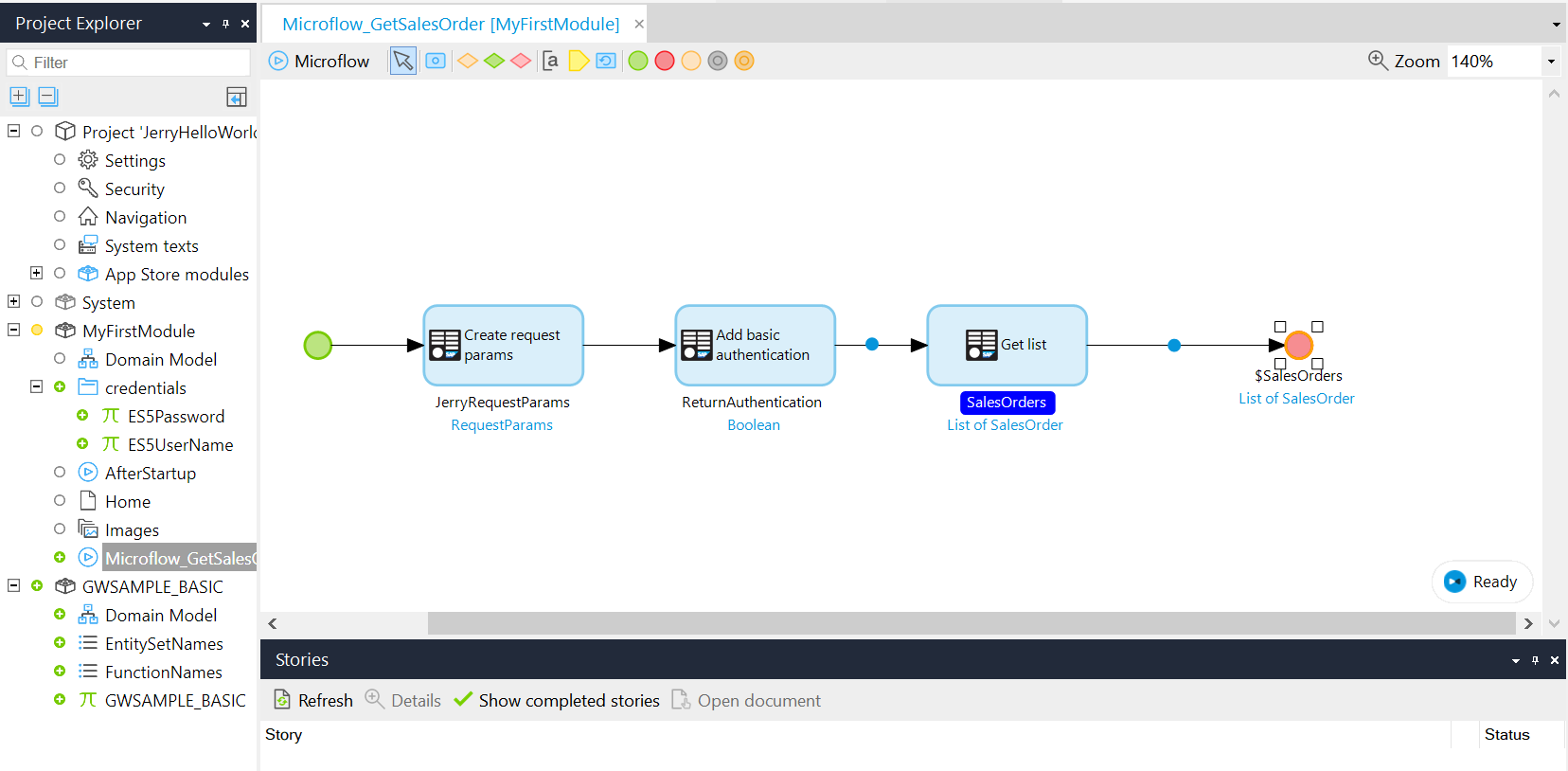Select the ES5UserName constant
1568x771 pixels.
pyautogui.click(x=180, y=444)
